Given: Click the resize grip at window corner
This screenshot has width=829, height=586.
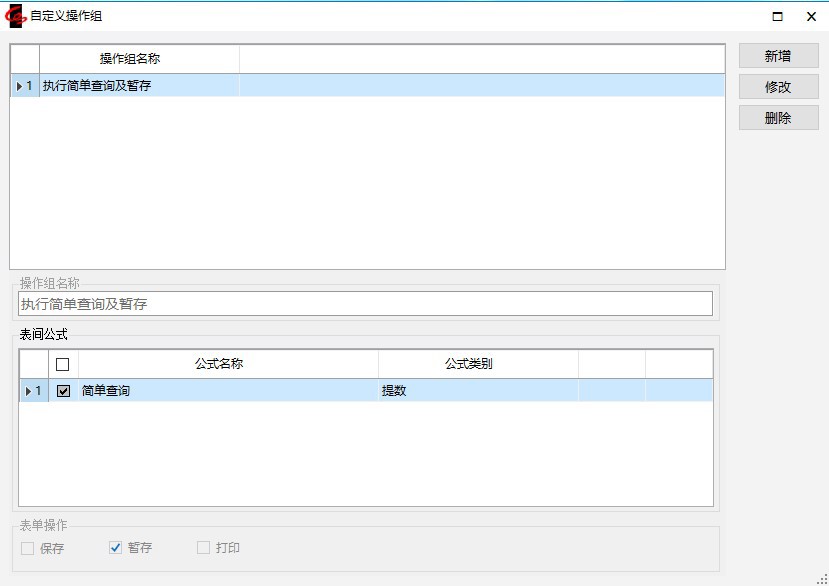Looking at the screenshot, I should [822, 579].
